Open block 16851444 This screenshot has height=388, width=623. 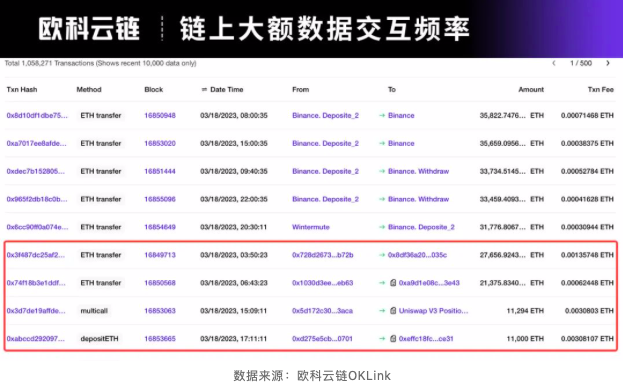point(160,171)
